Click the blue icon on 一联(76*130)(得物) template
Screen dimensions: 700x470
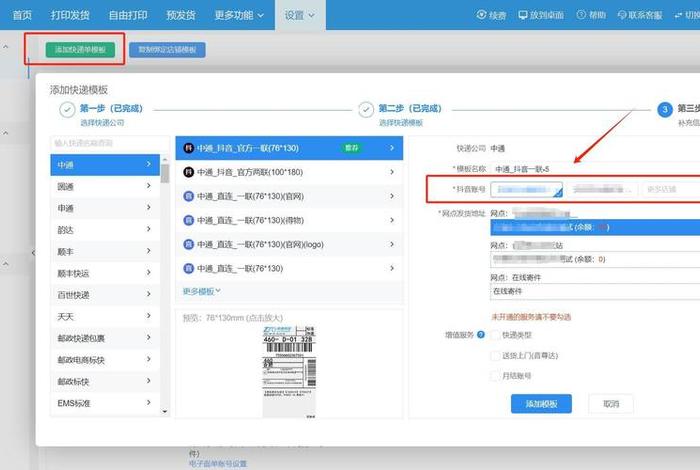click(x=189, y=220)
